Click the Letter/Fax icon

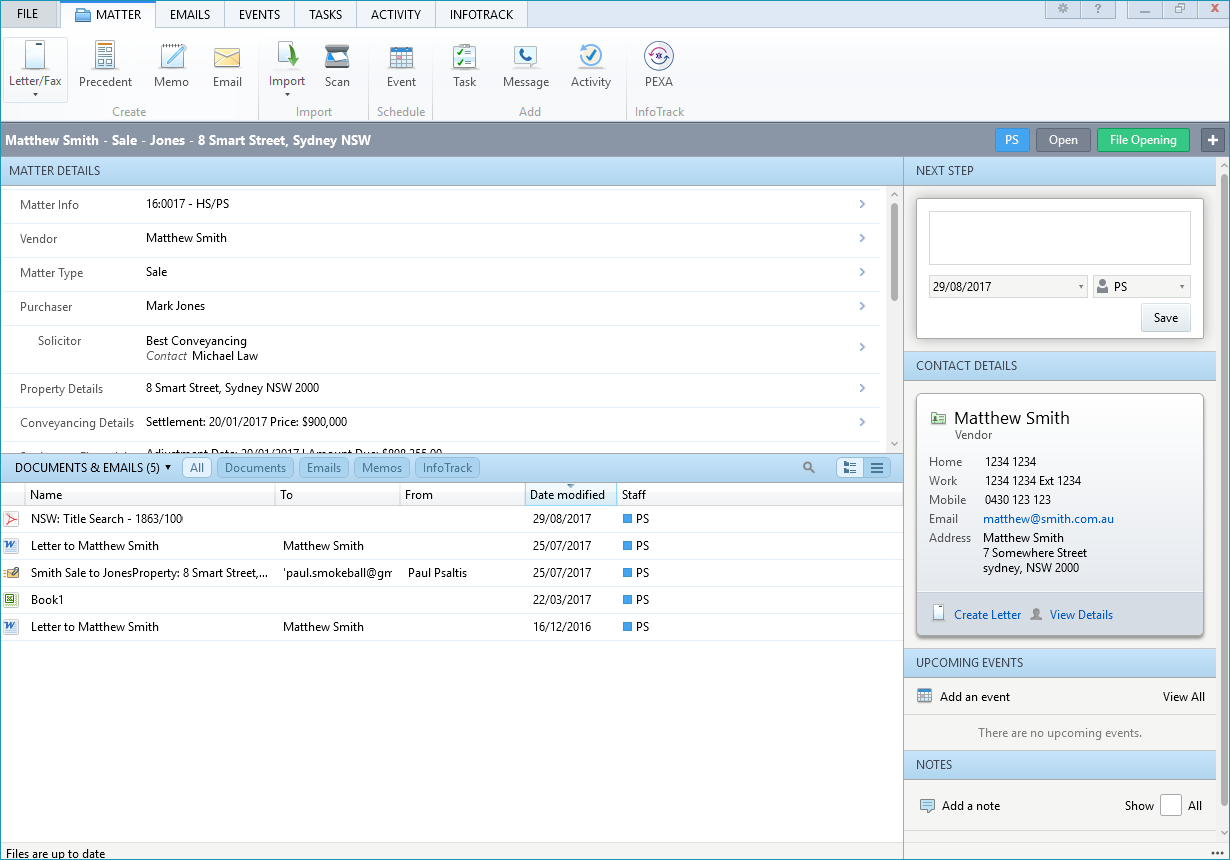tap(35, 56)
